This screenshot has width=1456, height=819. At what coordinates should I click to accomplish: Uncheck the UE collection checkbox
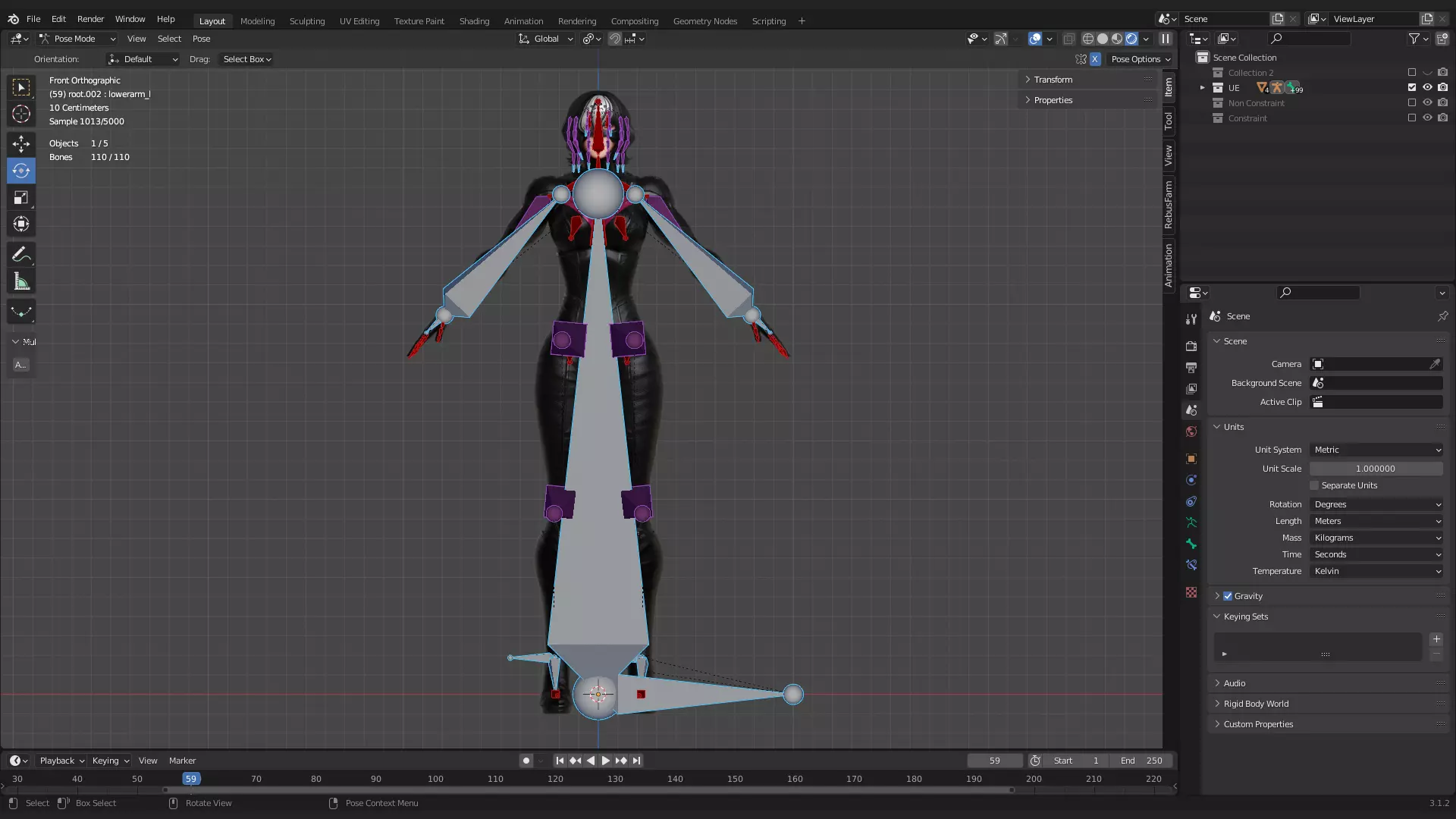pos(1412,88)
